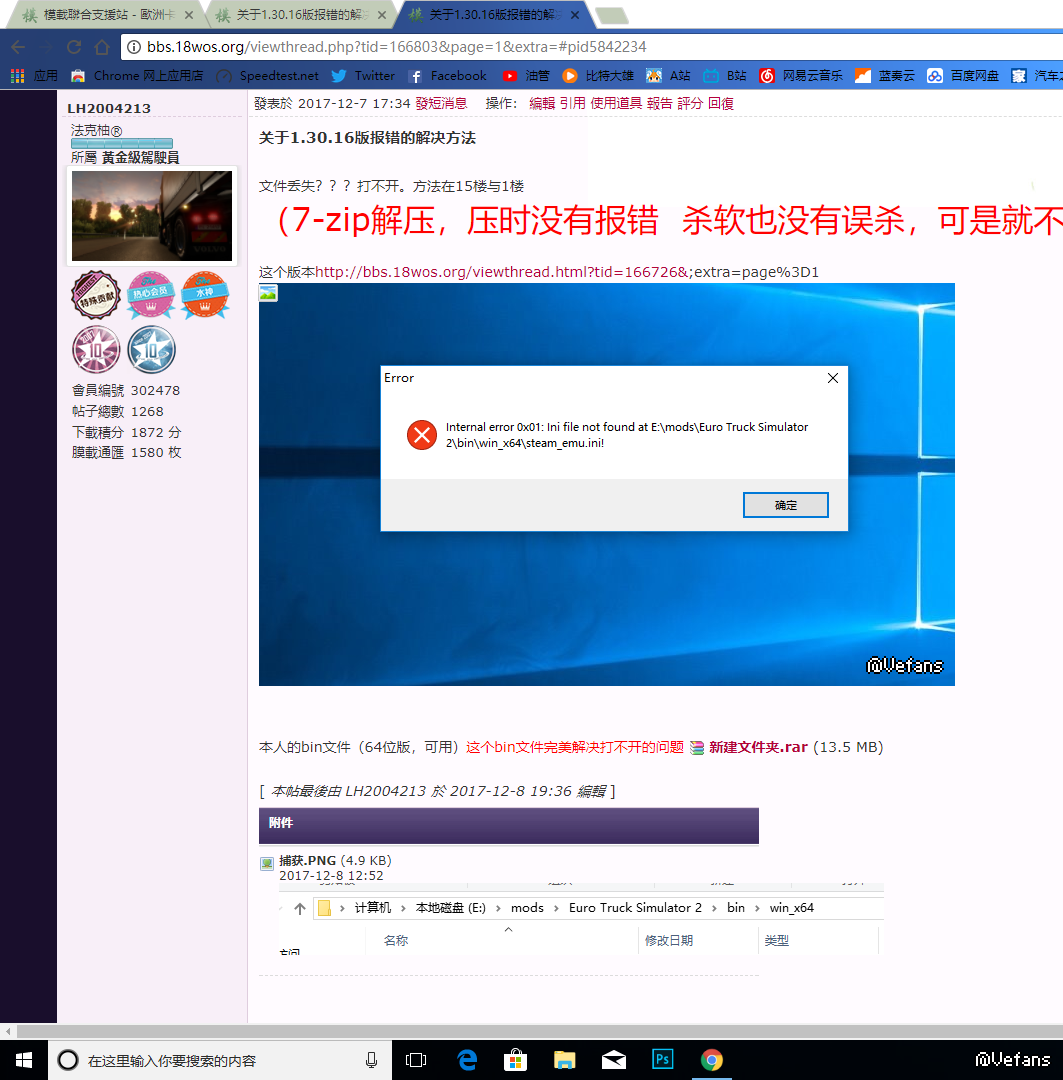Screen dimensions: 1063x1080
Task: Click 編輯 post operation link
Action: (x=542, y=103)
